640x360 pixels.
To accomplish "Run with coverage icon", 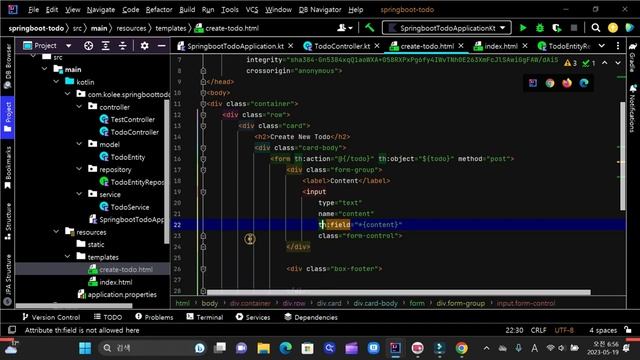I will [x=557, y=28].
